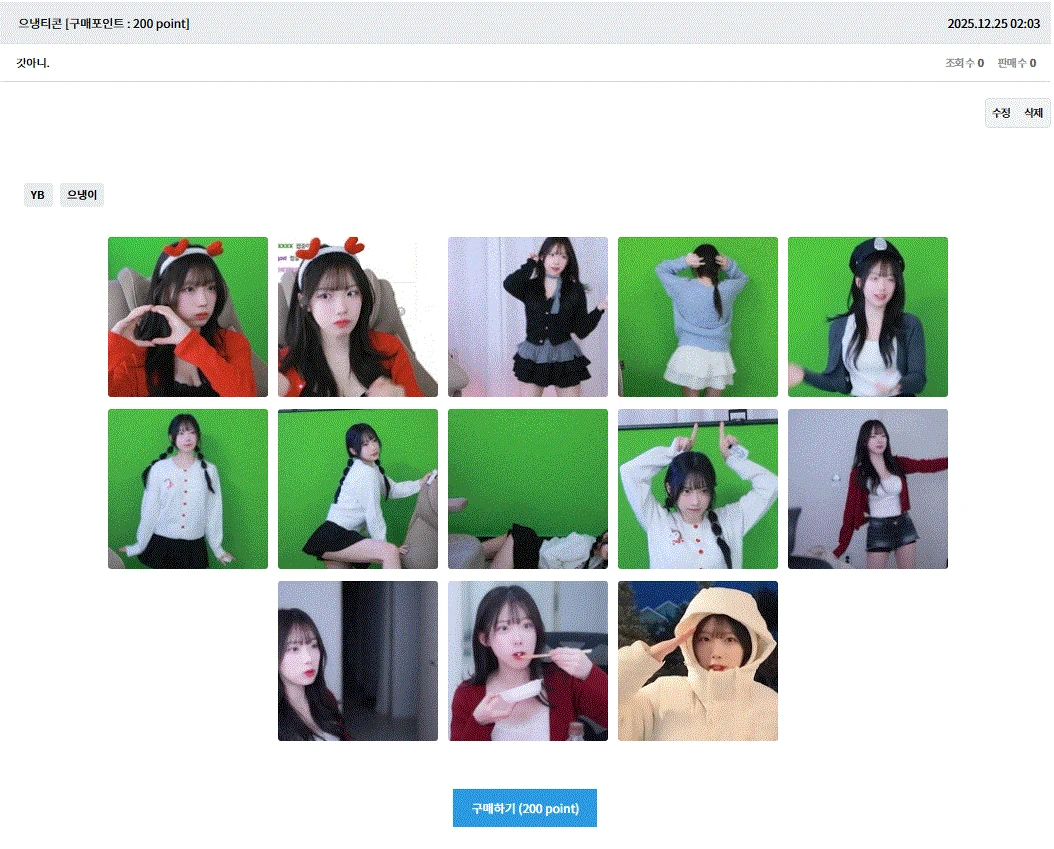Open the author link 깃아니
This screenshot has height=849, width=1054.
coord(34,63)
